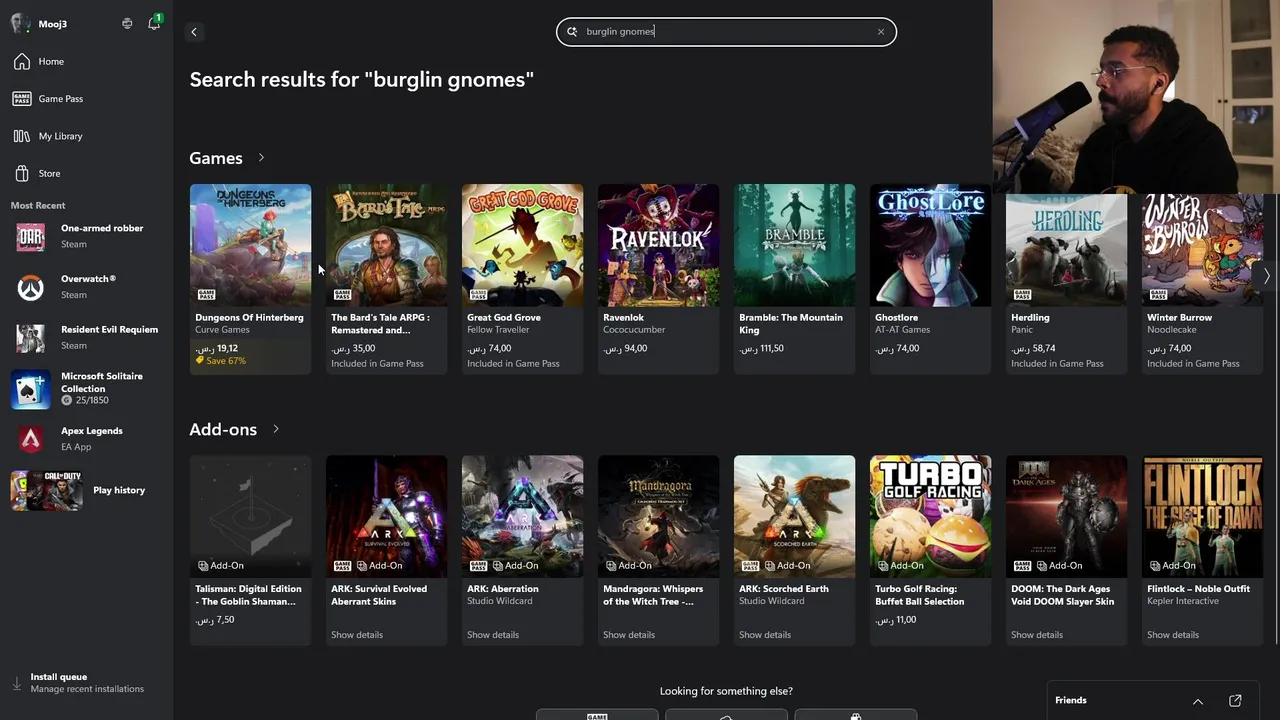Click into the search field
This screenshot has width=1280, height=720.
(x=726, y=32)
